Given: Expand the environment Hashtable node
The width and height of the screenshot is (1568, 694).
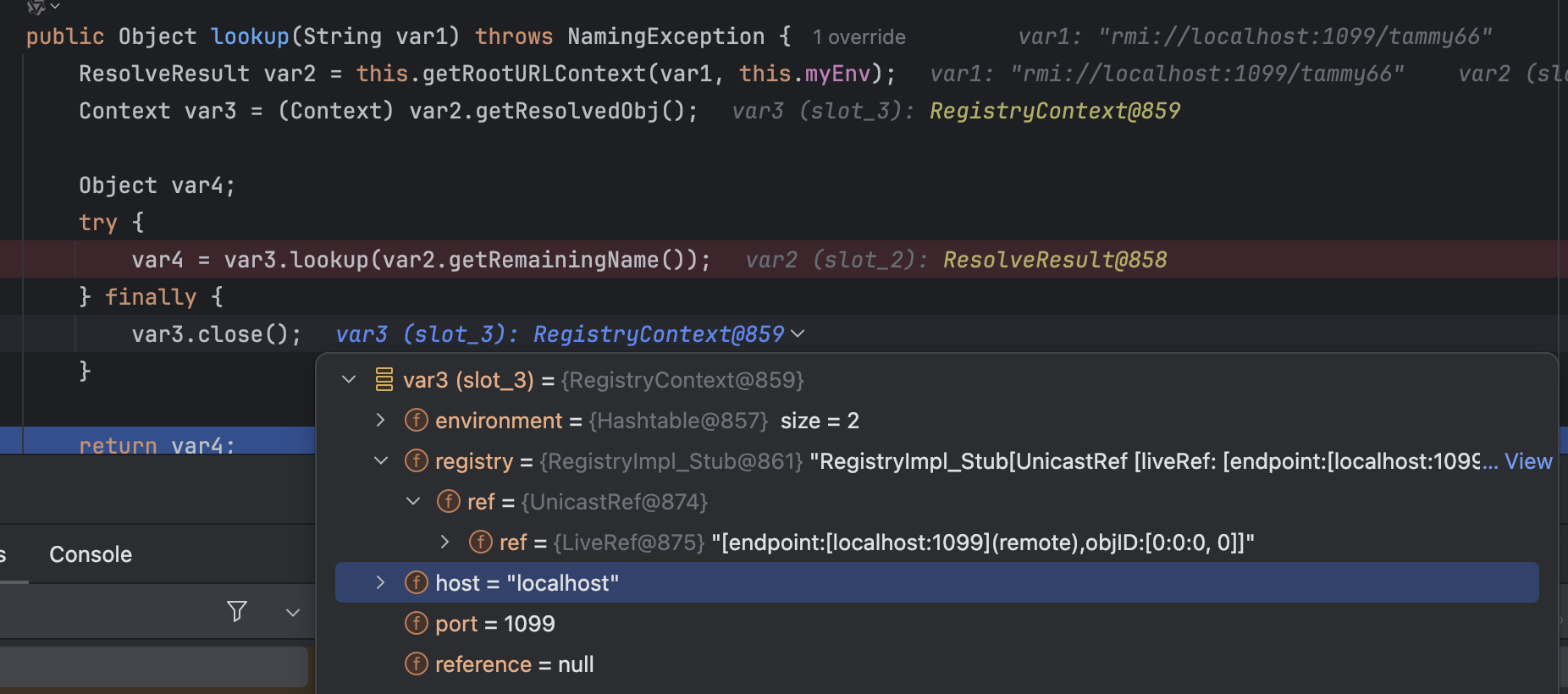Looking at the screenshot, I should [x=380, y=421].
